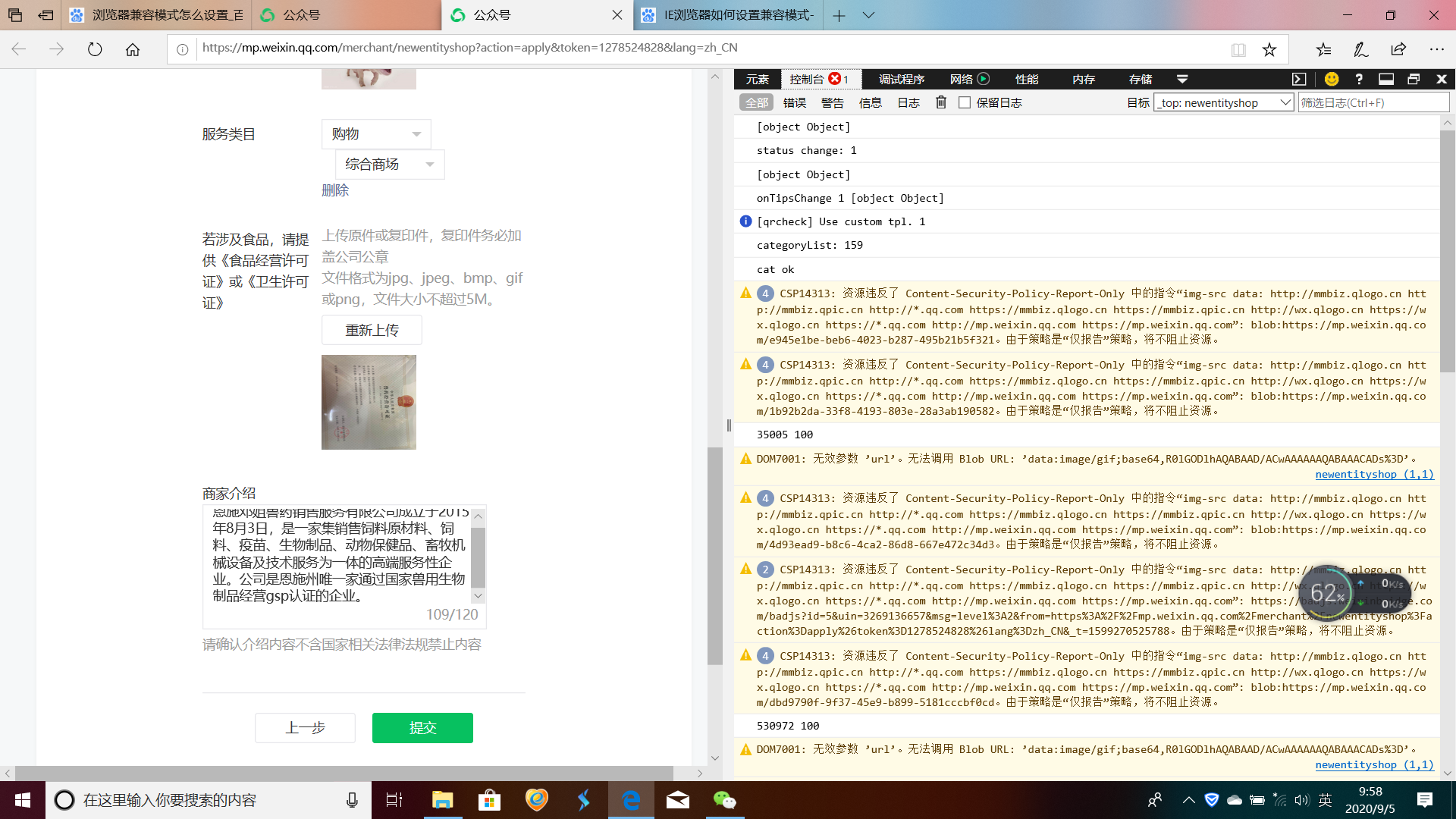Click the 删除 category link
This screenshot has height=819, width=1456.
pyautogui.click(x=335, y=190)
